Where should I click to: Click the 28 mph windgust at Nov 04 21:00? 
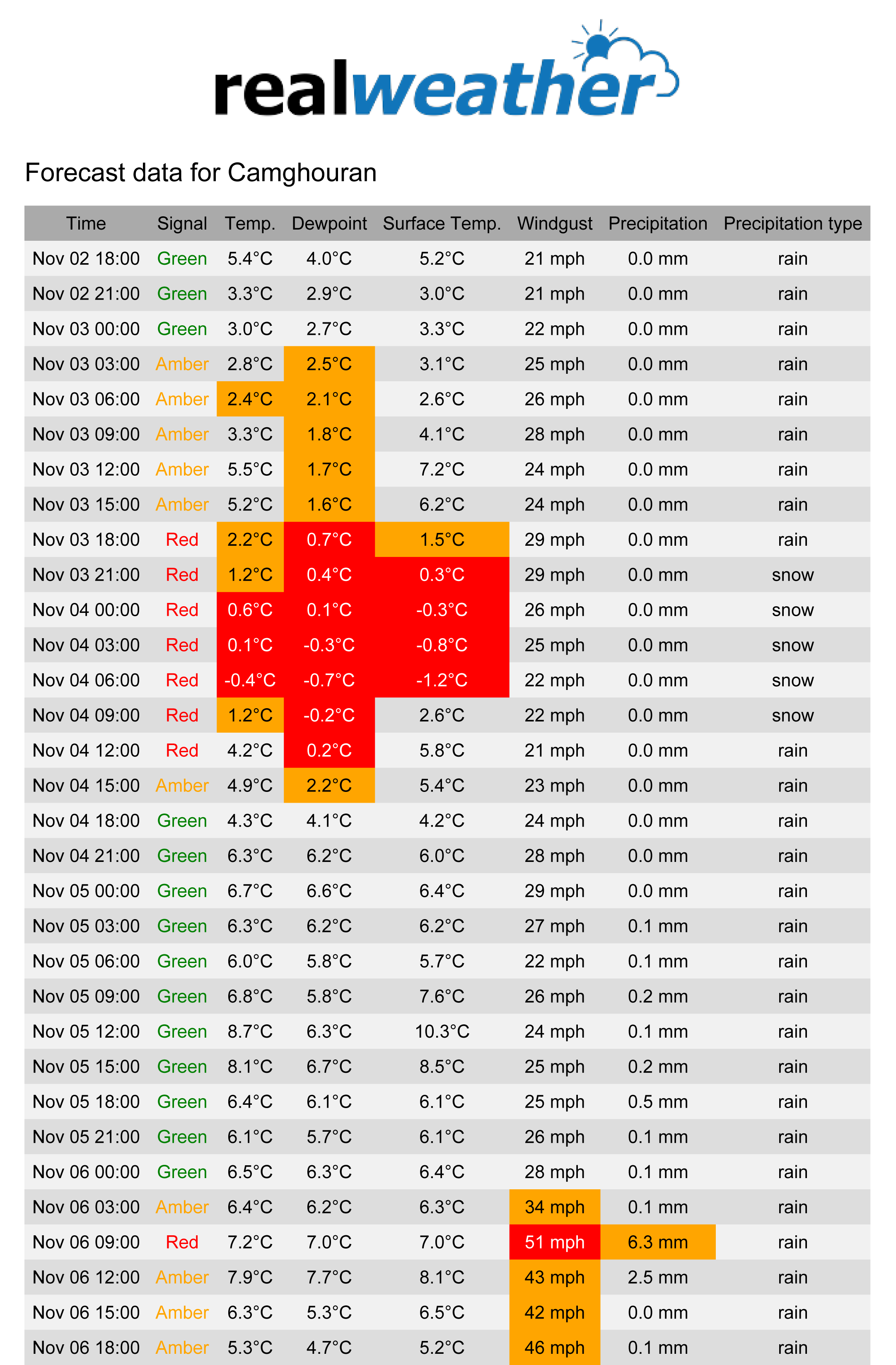[x=555, y=856]
